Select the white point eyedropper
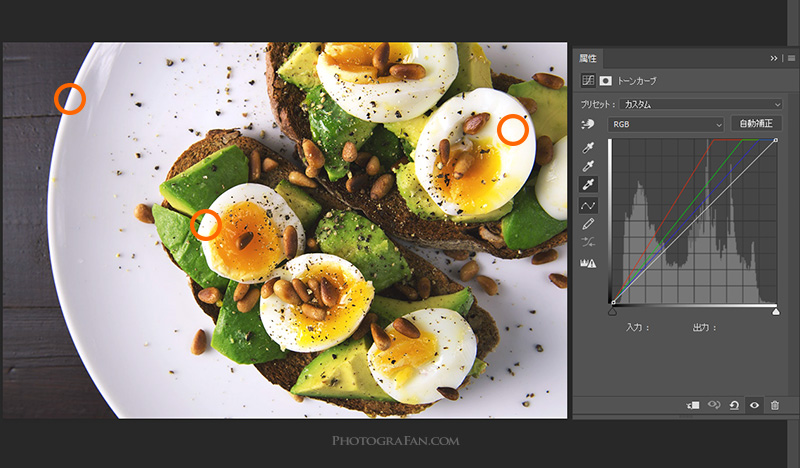The width and height of the screenshot is (800, 468). click(588, 184)
